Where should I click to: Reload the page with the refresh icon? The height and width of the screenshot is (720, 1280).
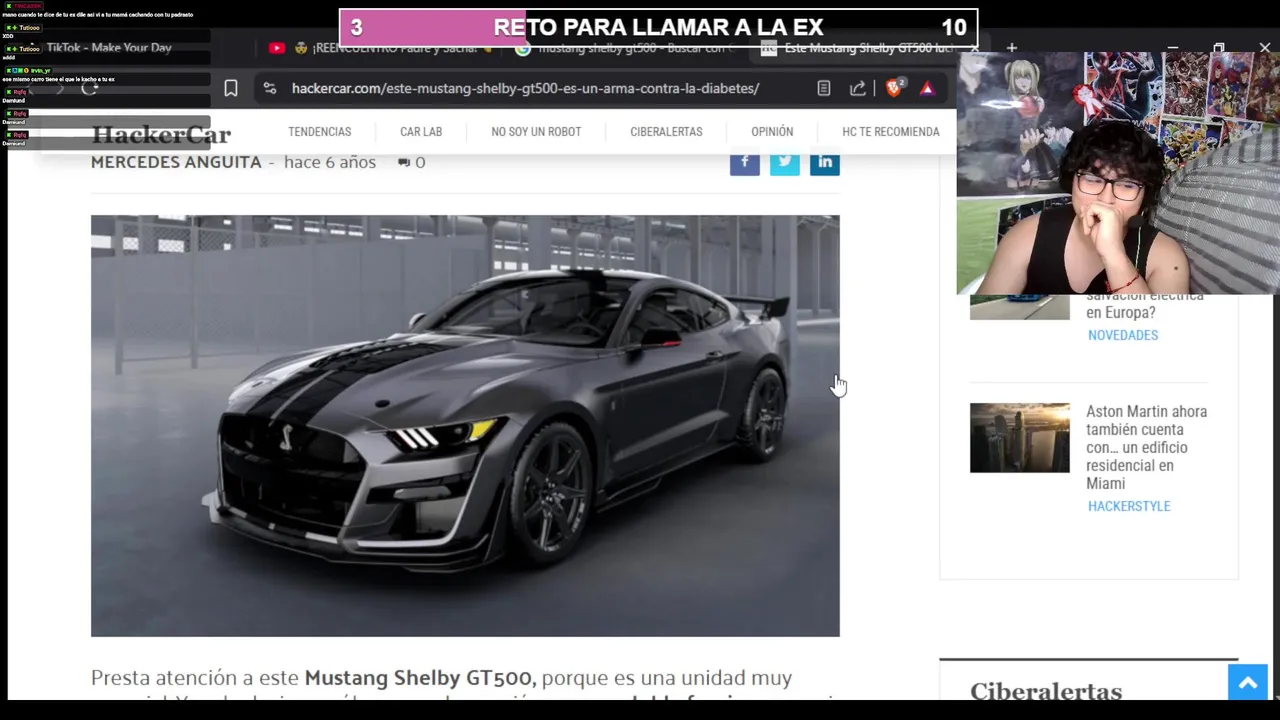[90, 88]
